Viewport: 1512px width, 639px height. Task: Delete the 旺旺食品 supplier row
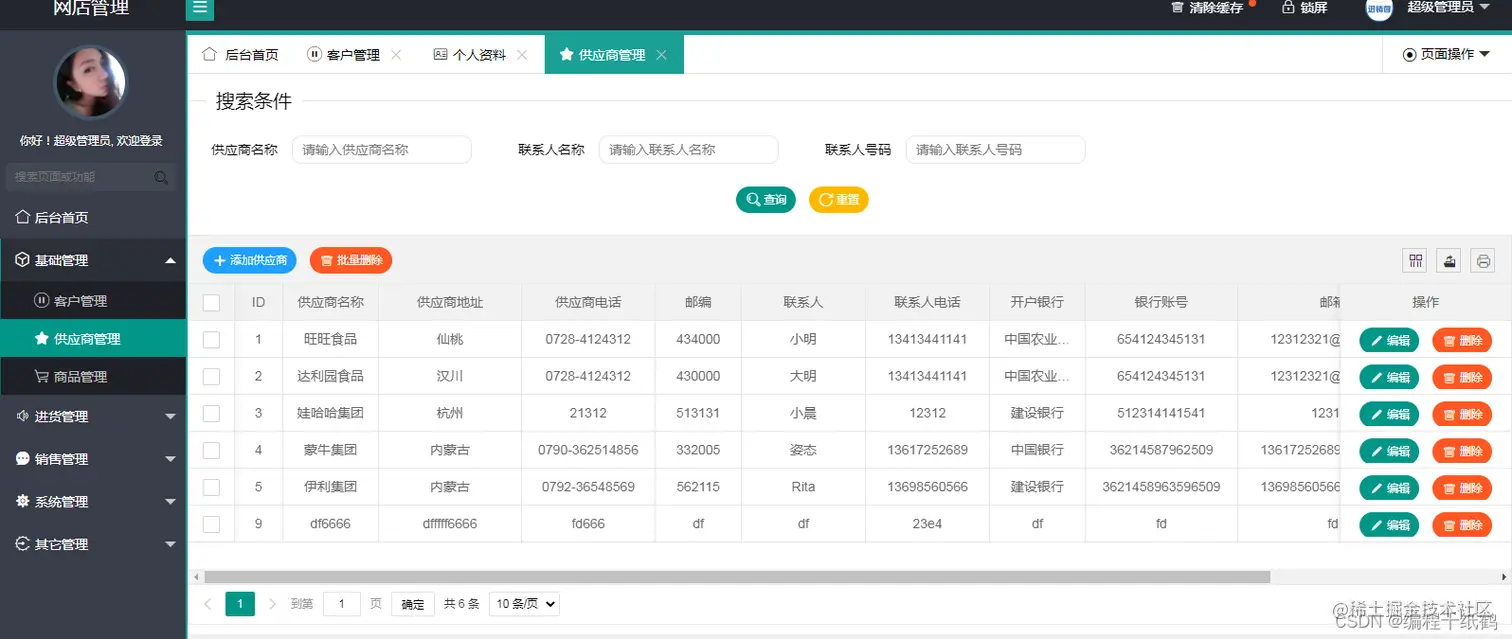[1462, 340]
